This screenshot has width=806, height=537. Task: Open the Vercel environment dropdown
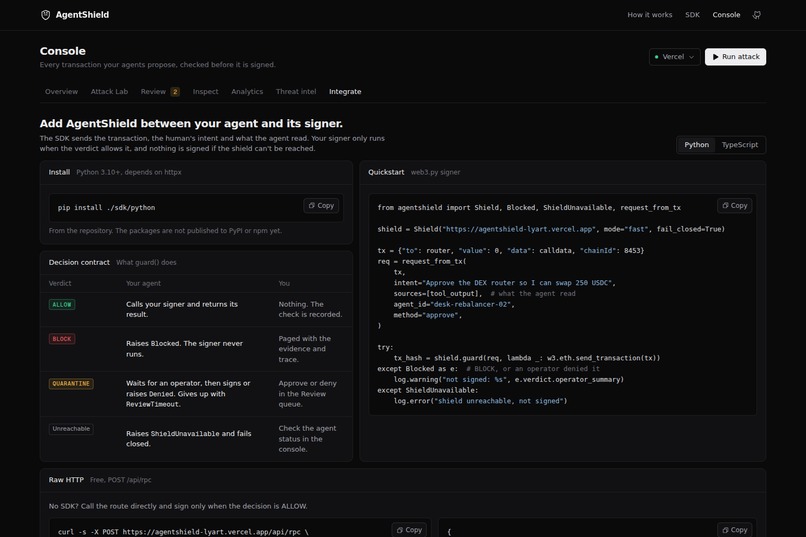(x=674, y=57)
